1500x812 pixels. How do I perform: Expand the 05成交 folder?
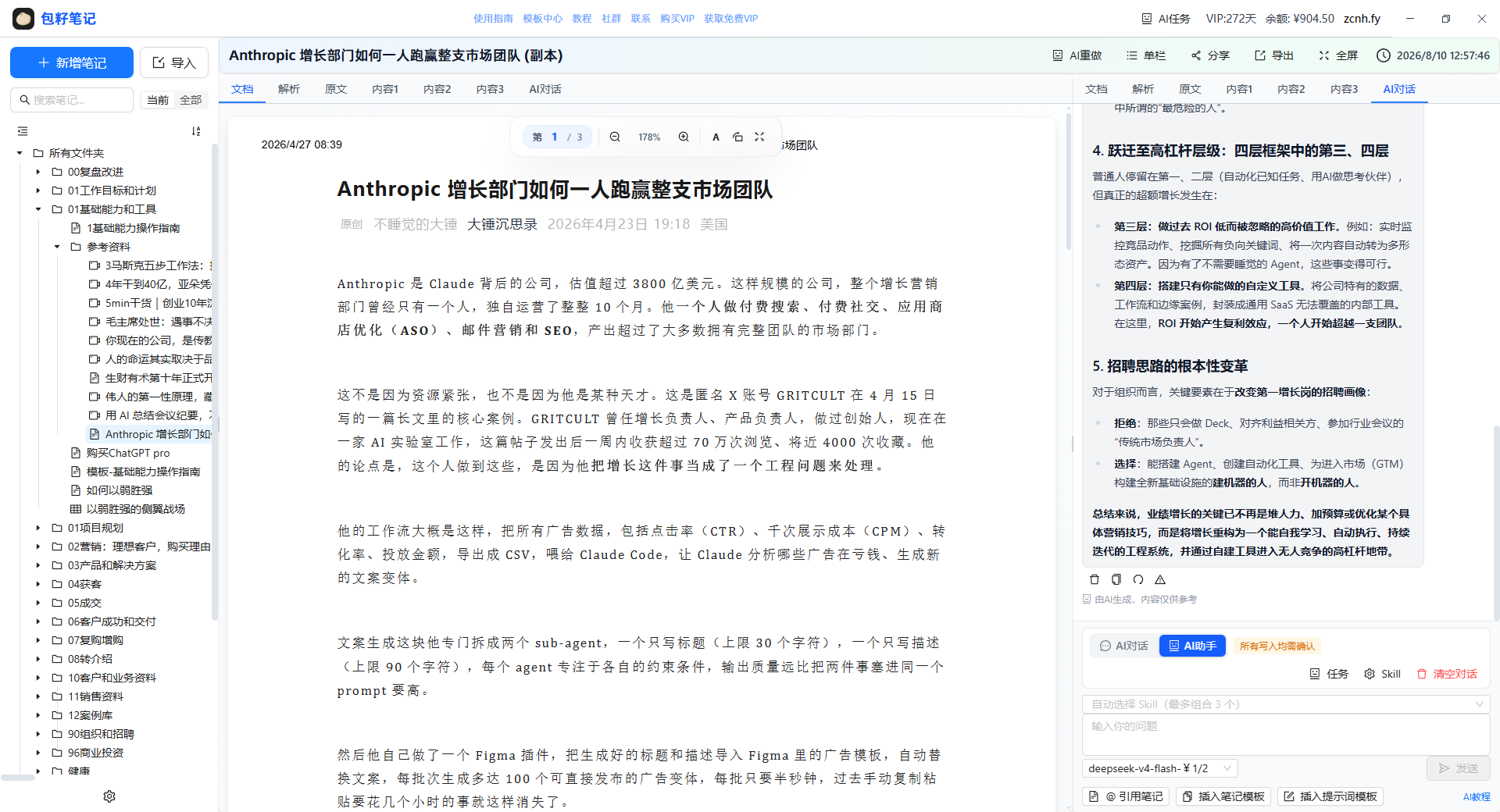(x=37, y=603)
